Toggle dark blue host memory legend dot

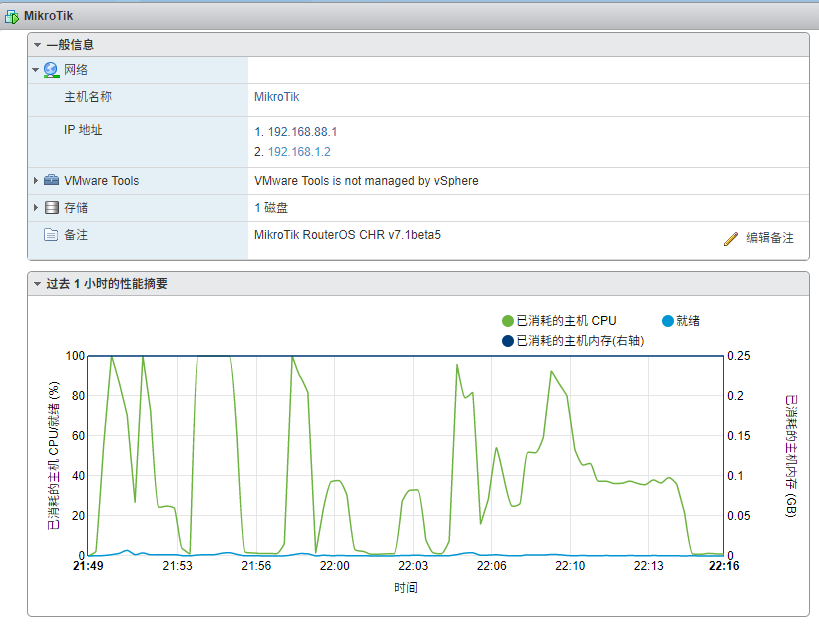pos(507,341)
